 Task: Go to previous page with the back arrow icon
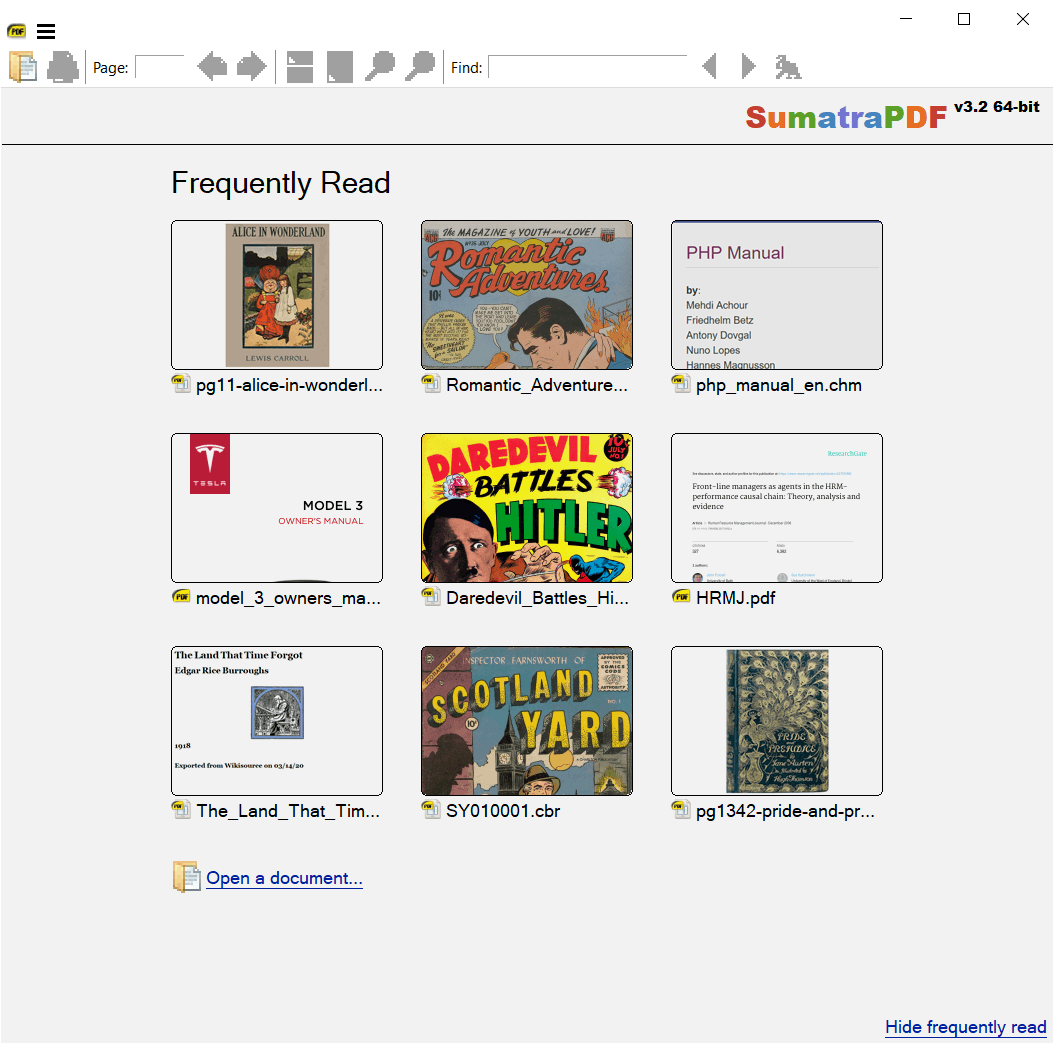coord(212,66)
